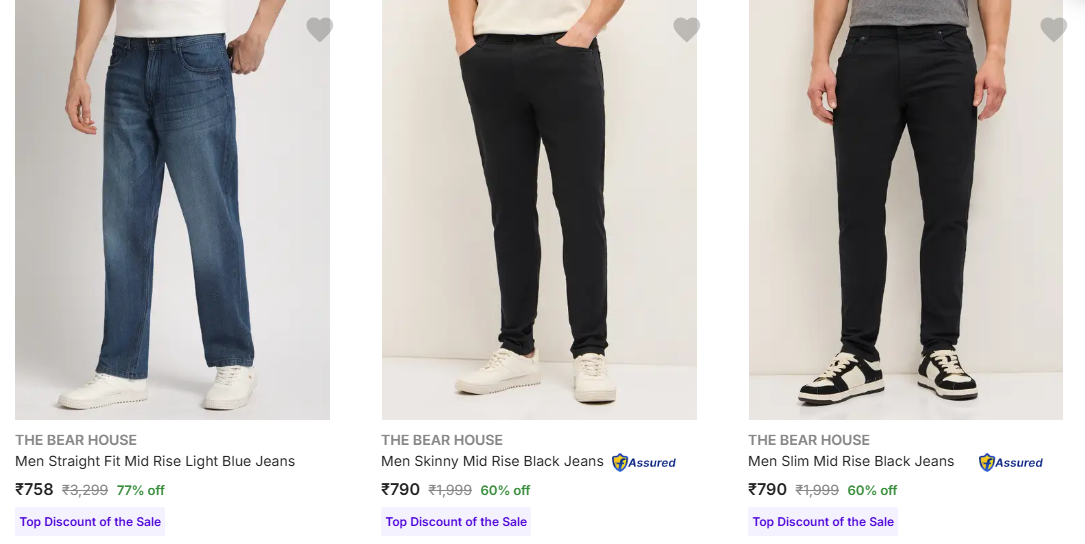Click Top Discount tag on Slim Black Jeans
1085x544 pixels.
(823, 521)
